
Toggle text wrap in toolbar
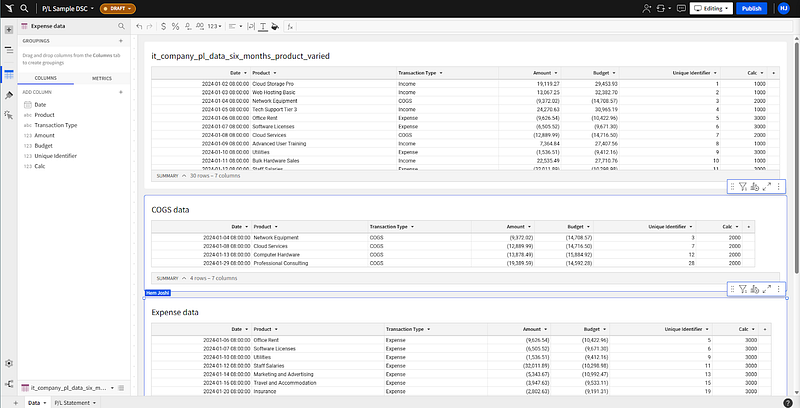251,27
